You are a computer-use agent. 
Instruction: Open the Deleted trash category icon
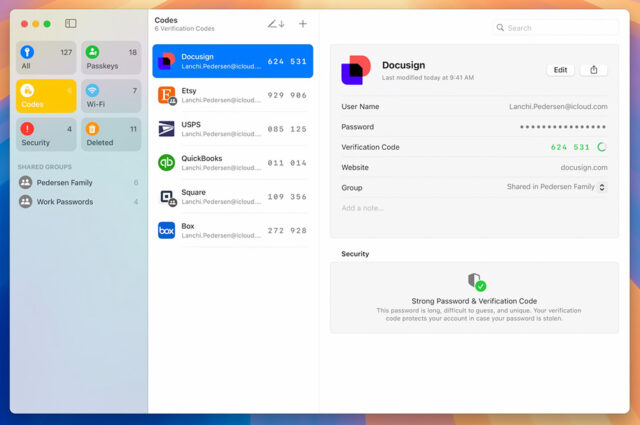[92, 129]
